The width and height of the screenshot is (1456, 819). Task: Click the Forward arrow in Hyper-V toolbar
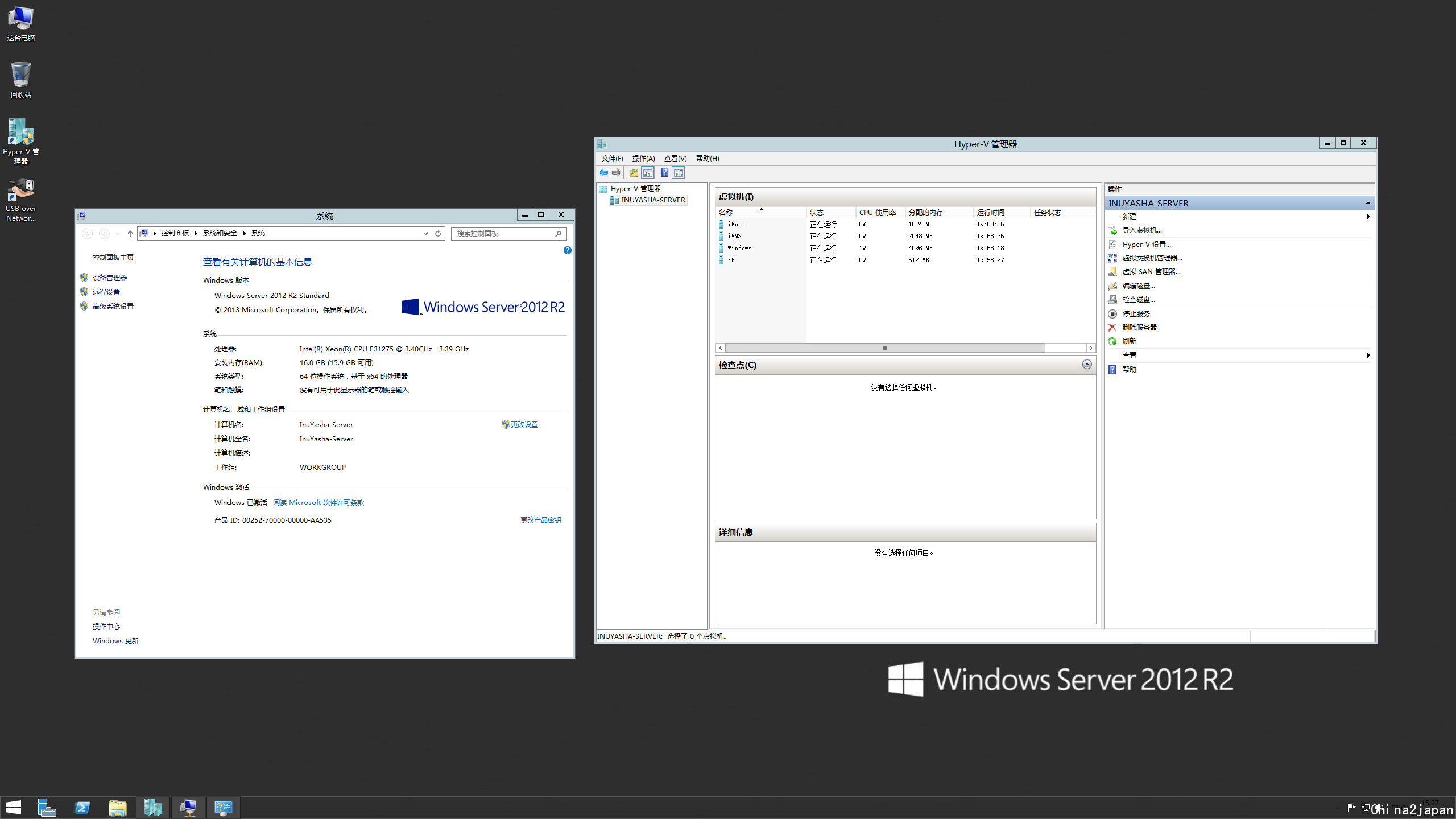pyautogui.click(x=617, y=173)
